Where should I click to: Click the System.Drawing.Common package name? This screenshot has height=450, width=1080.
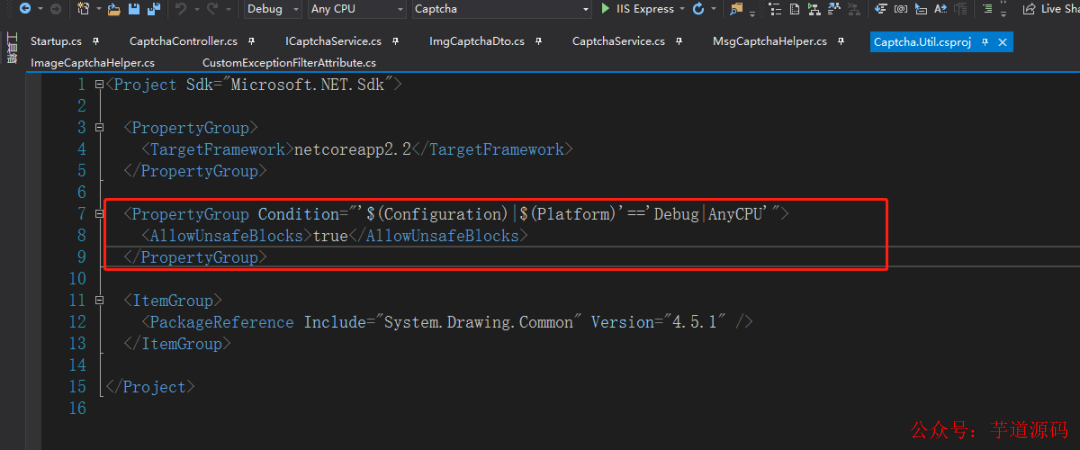(x=479, y=323)
